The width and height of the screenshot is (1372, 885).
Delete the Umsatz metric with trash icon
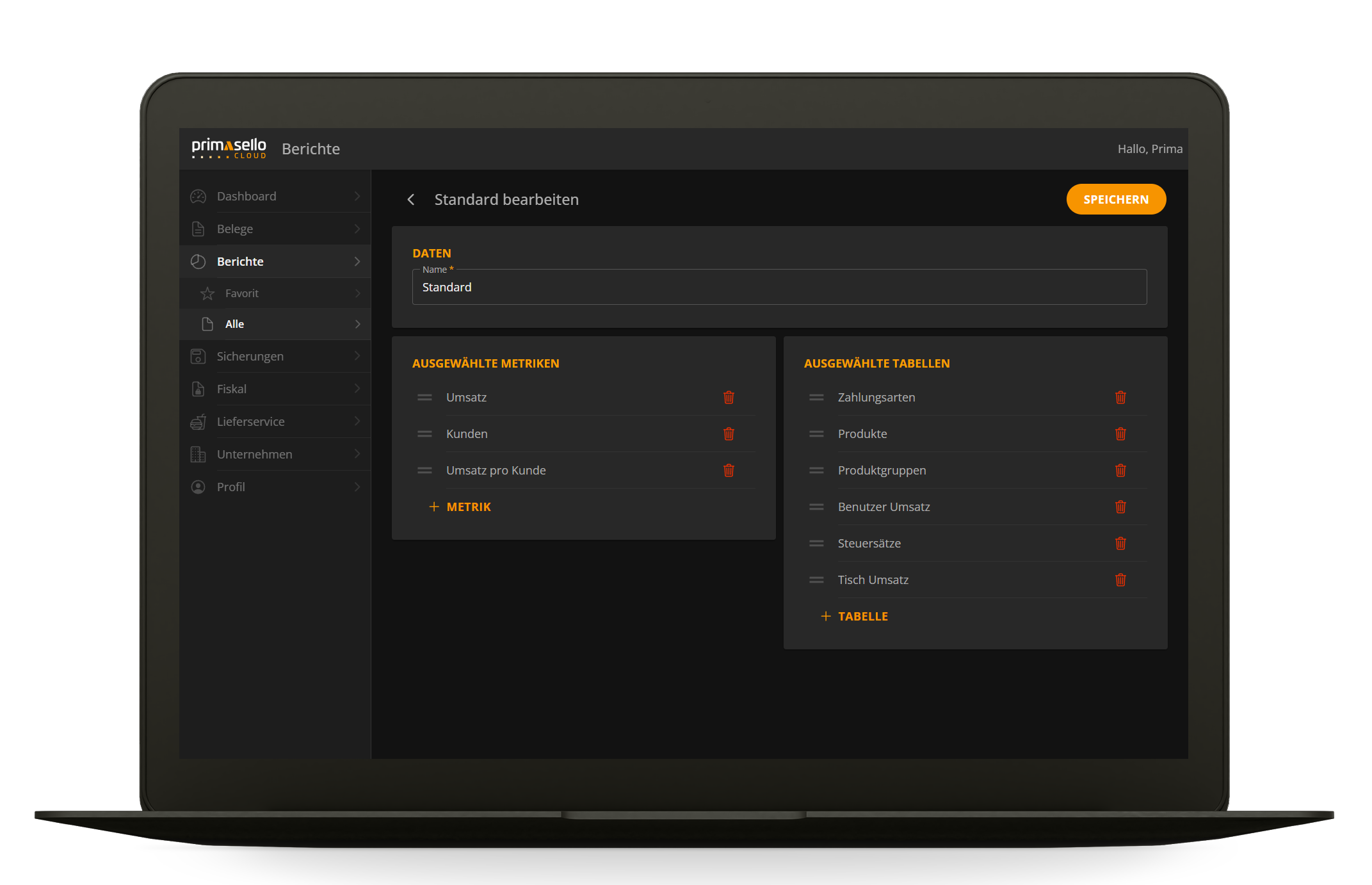(x=729, y=397)
